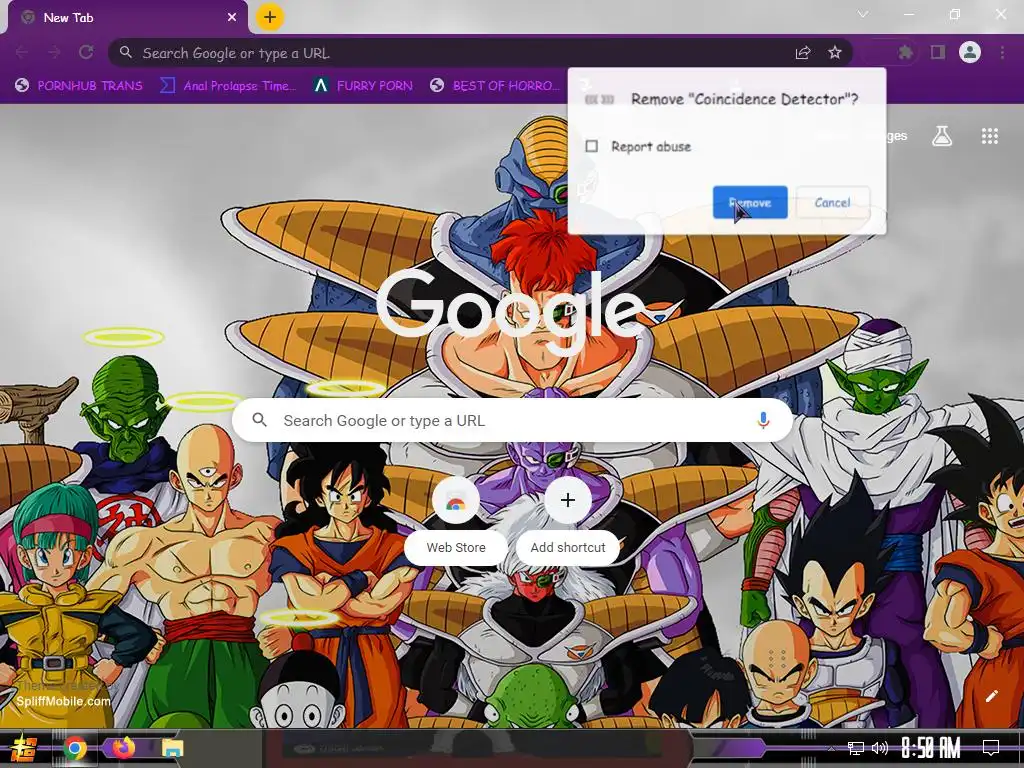Cancel the extension removal dialog
The width and height of the screenshot is (1024, 768).
[833, 202]
